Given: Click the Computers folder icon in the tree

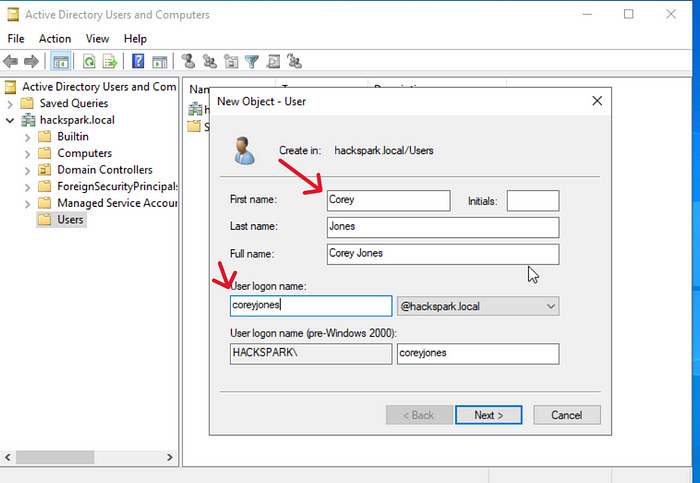Looking at the screenshot, I should (44, 154).
